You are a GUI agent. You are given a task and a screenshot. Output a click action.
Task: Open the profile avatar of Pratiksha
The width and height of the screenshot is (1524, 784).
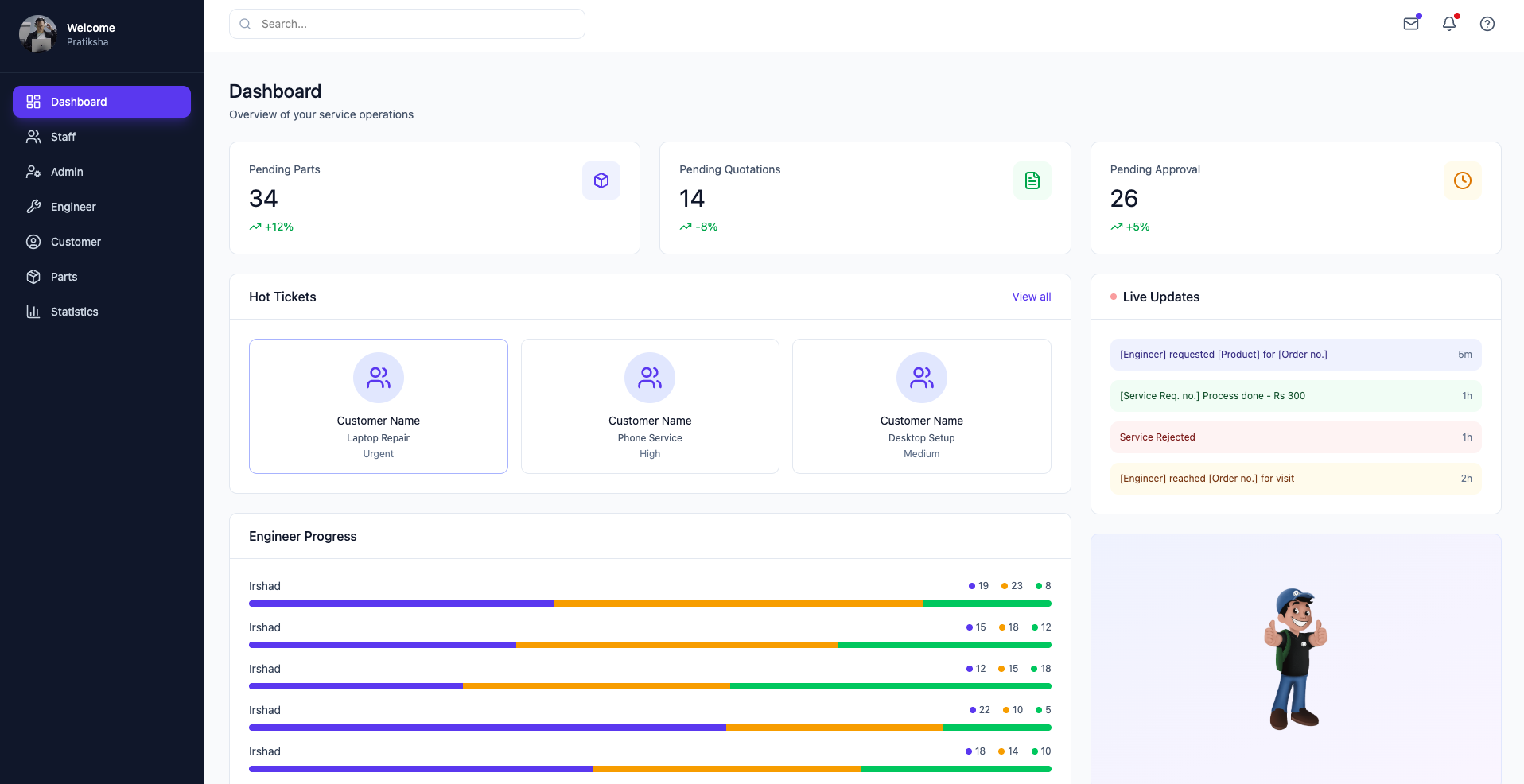point(37,34)
